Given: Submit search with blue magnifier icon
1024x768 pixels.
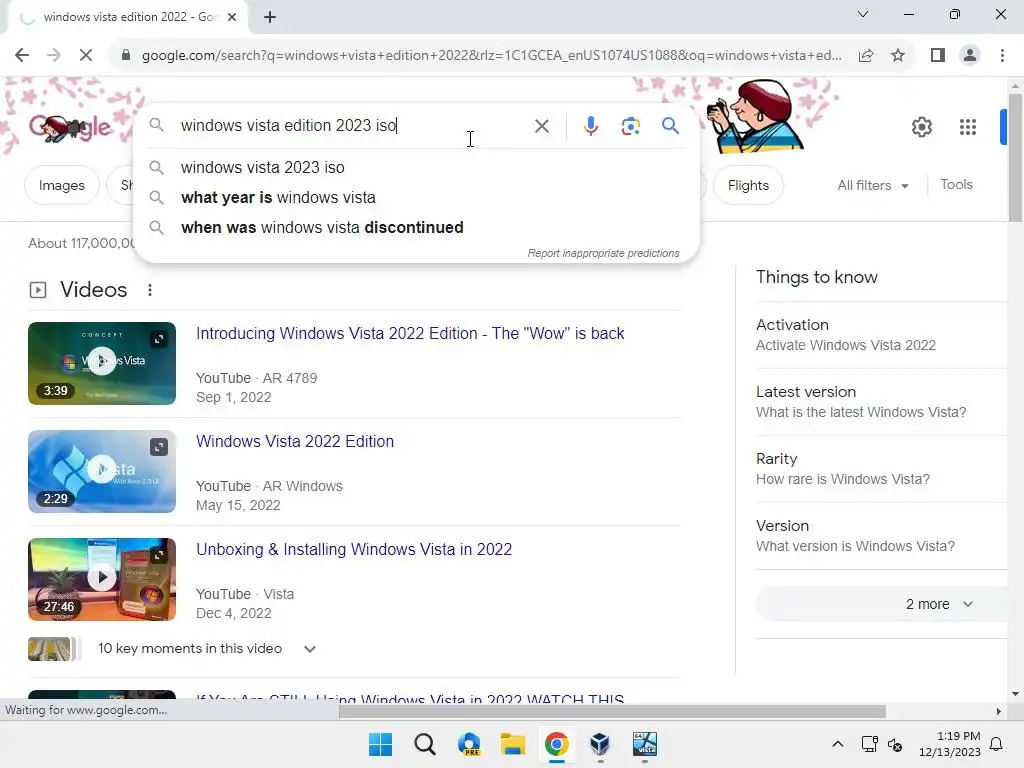Looking at the screenshot, I should pos(670,125).
